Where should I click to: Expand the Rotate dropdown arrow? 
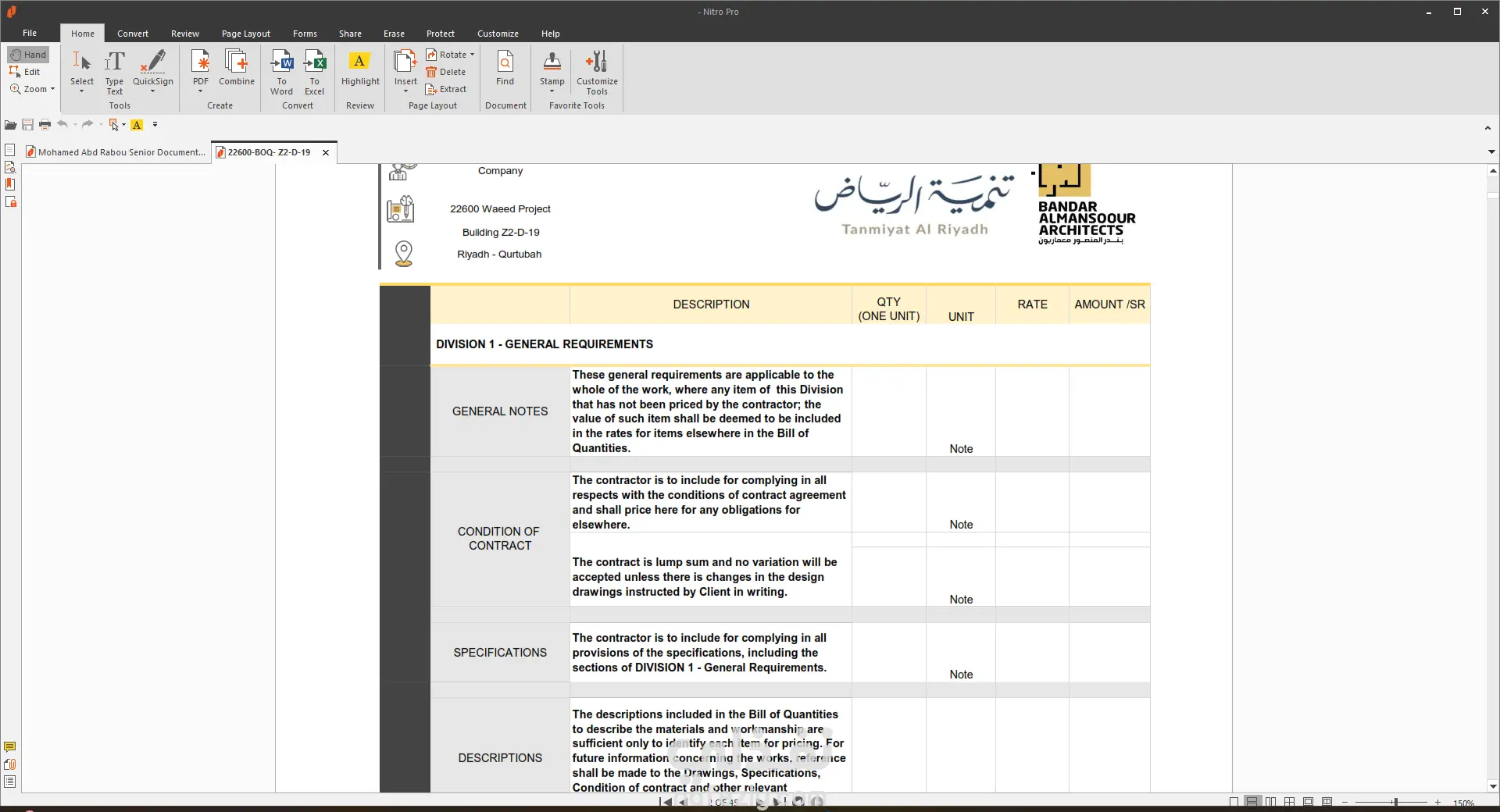[x=472, y=55]
